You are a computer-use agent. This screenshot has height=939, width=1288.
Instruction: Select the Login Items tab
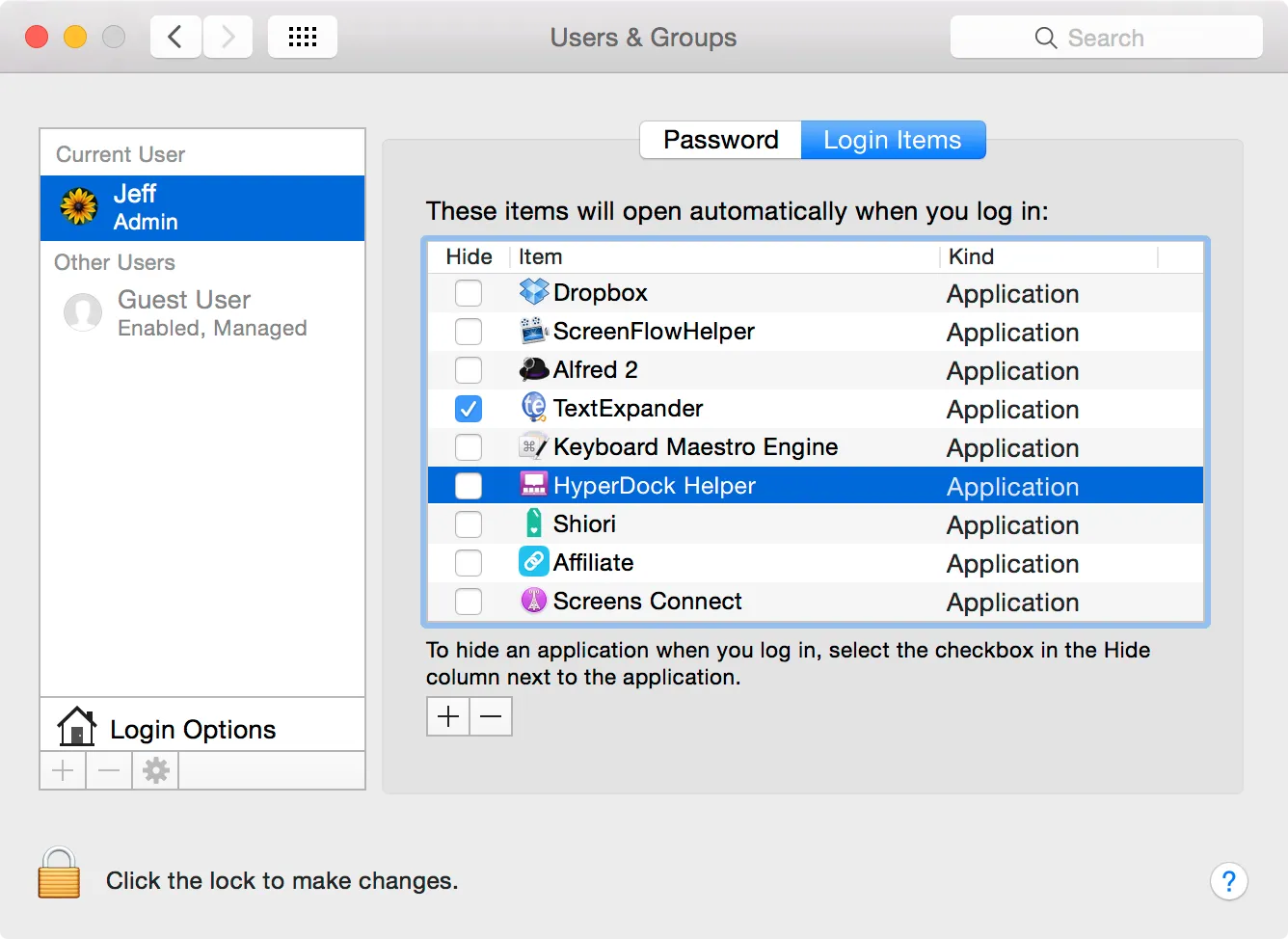pos(892,140)
